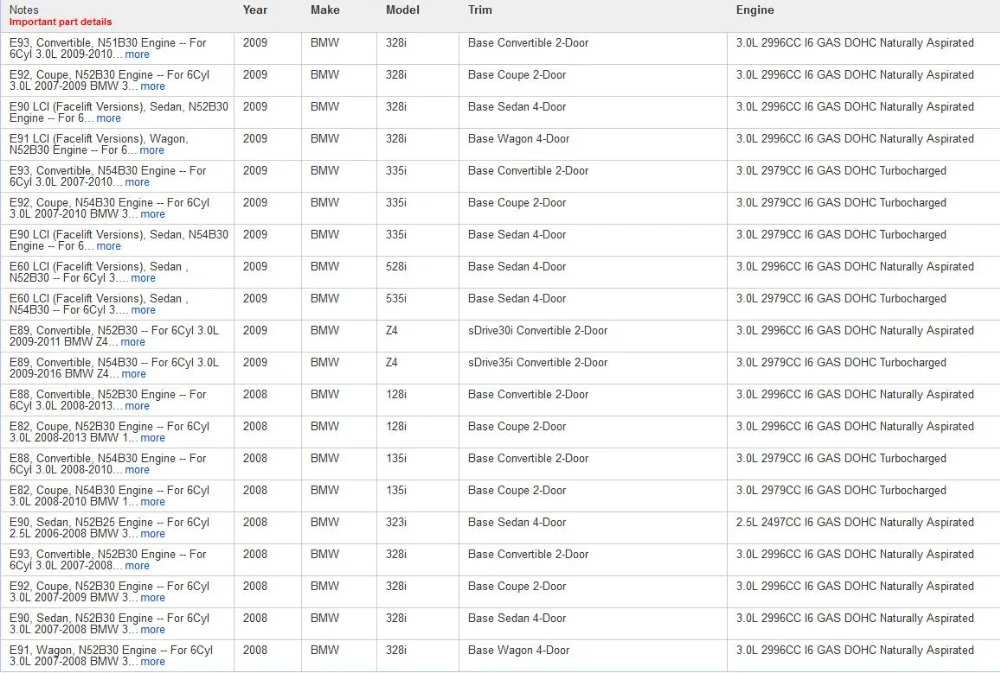Click "2.5L 2497CC I6 GAS DOHC" engine cell
The height and width of the screenshot is (673, 1000).
(x=855, y=522)
